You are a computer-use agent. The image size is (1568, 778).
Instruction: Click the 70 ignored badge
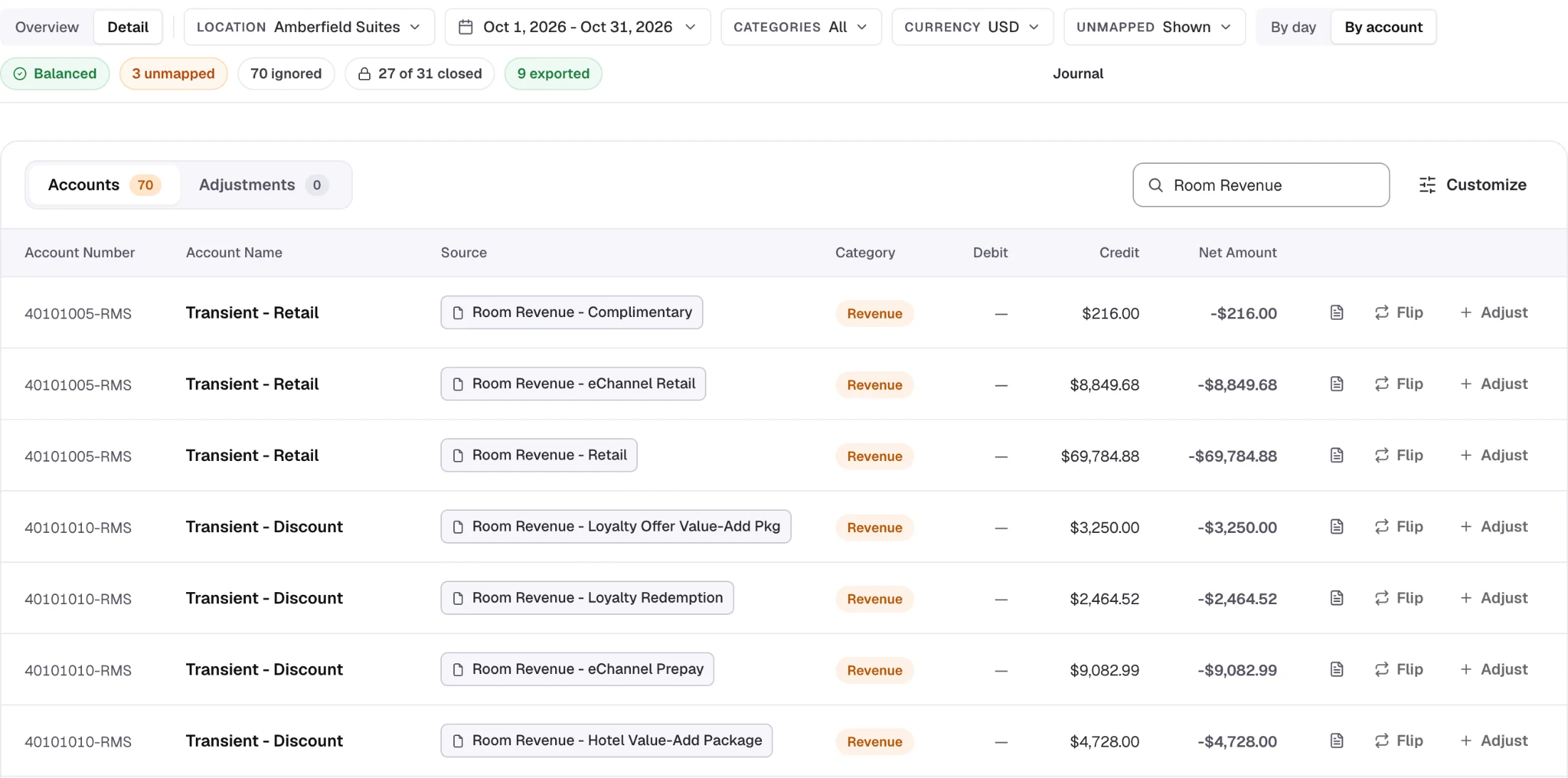(x=286, y=73)
